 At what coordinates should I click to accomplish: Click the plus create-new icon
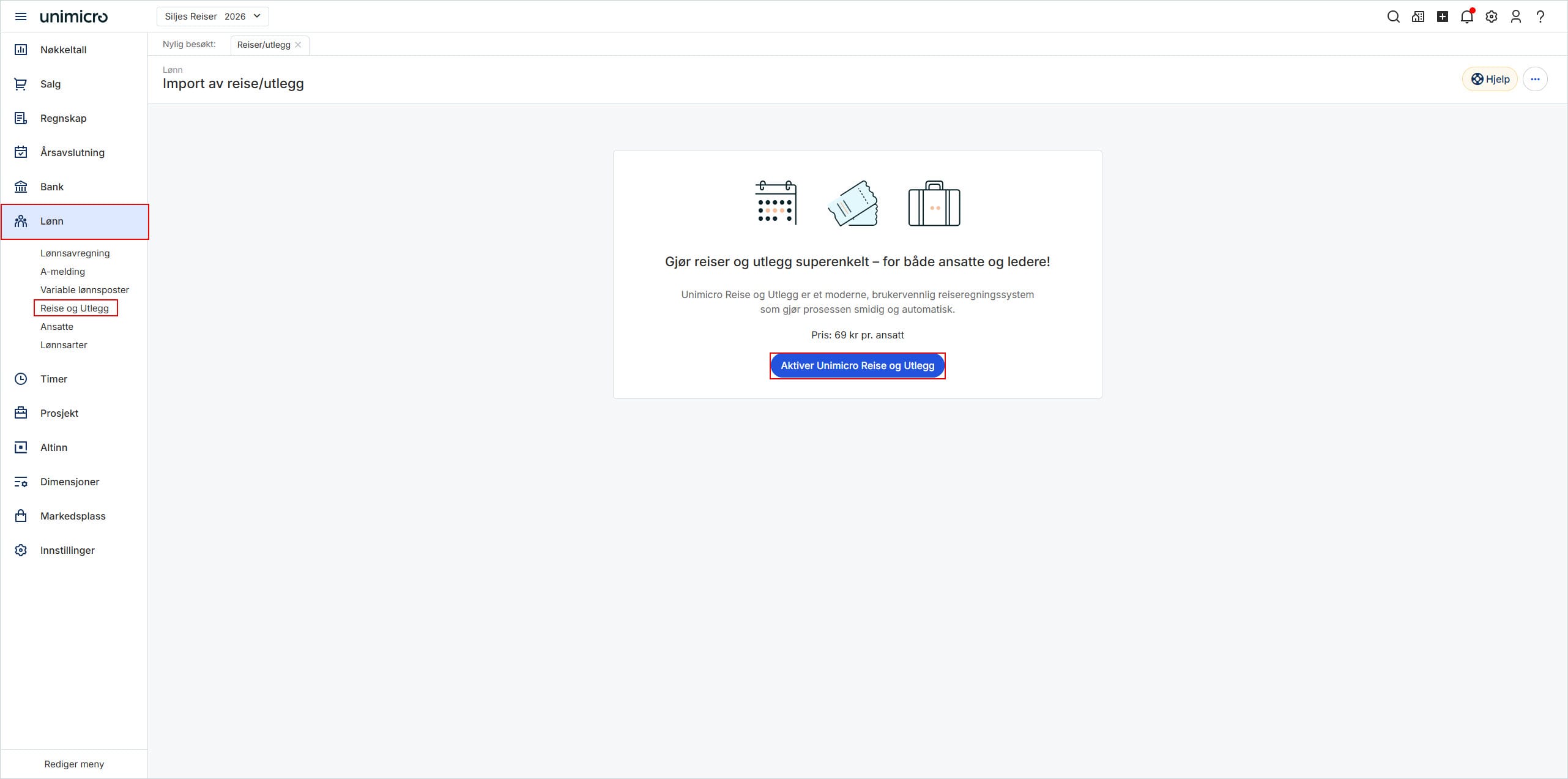coord(1443,17)
